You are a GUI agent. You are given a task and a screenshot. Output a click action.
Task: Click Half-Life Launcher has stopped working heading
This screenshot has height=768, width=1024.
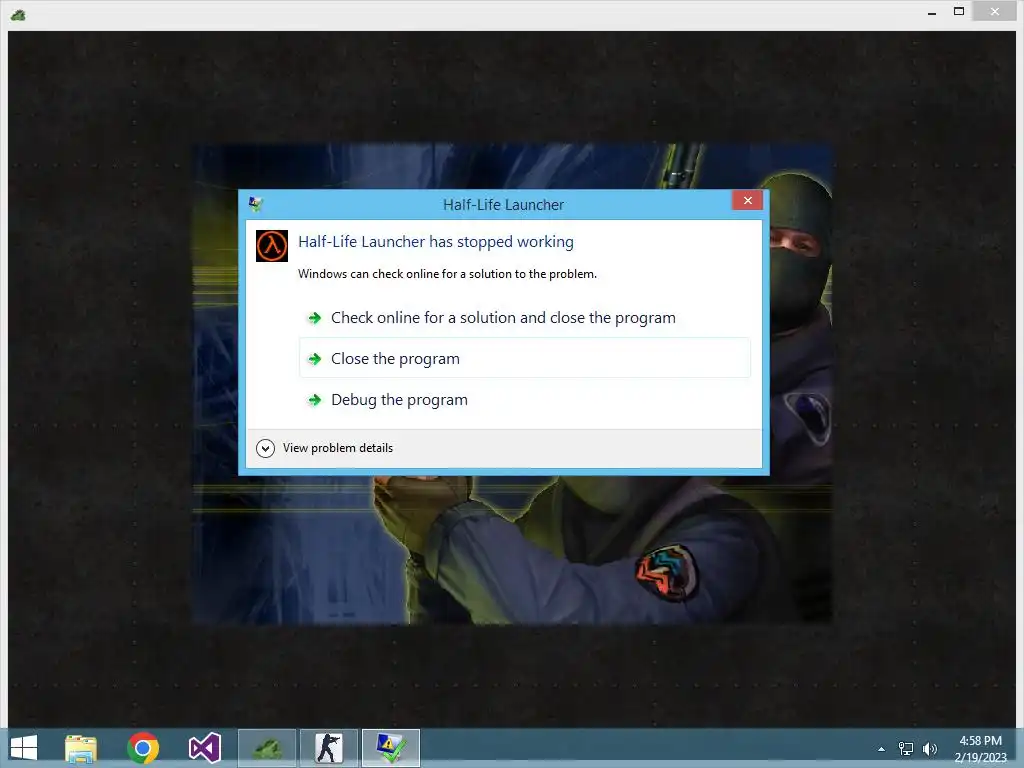pyautogui.click(x=436, y=242)
